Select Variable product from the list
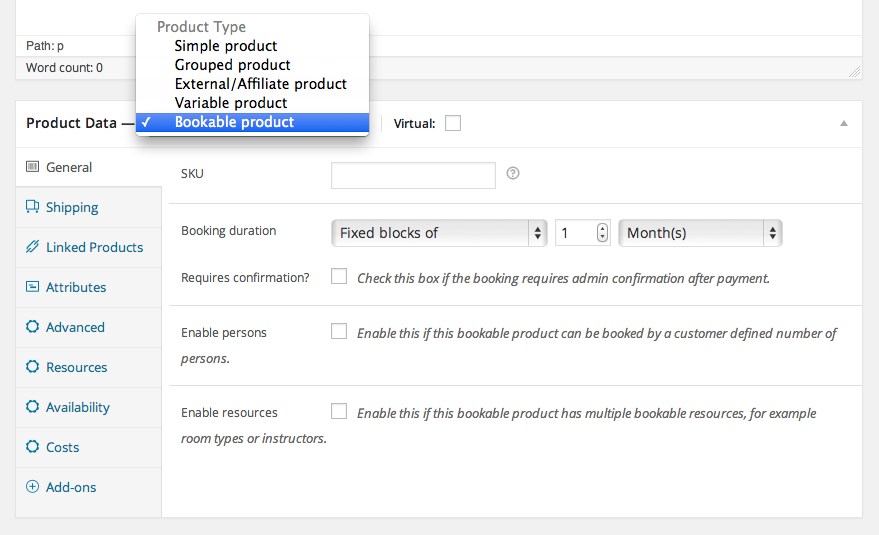Image resolution: width=879 pixels, height=535 pixels. [231, 103]
